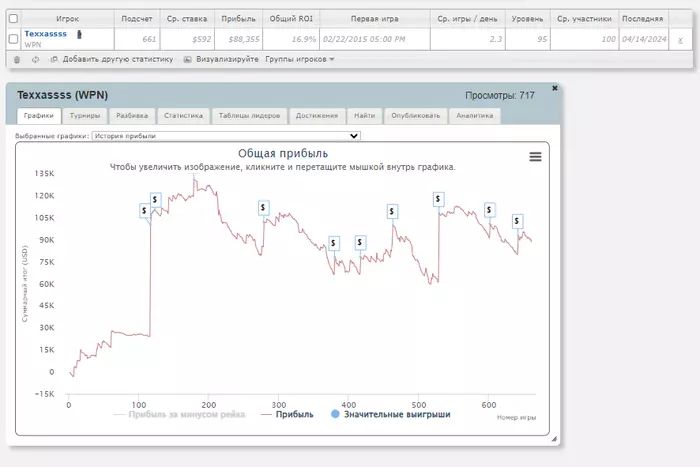Open the История прибыли chart dropdown

tap(226, 136)
